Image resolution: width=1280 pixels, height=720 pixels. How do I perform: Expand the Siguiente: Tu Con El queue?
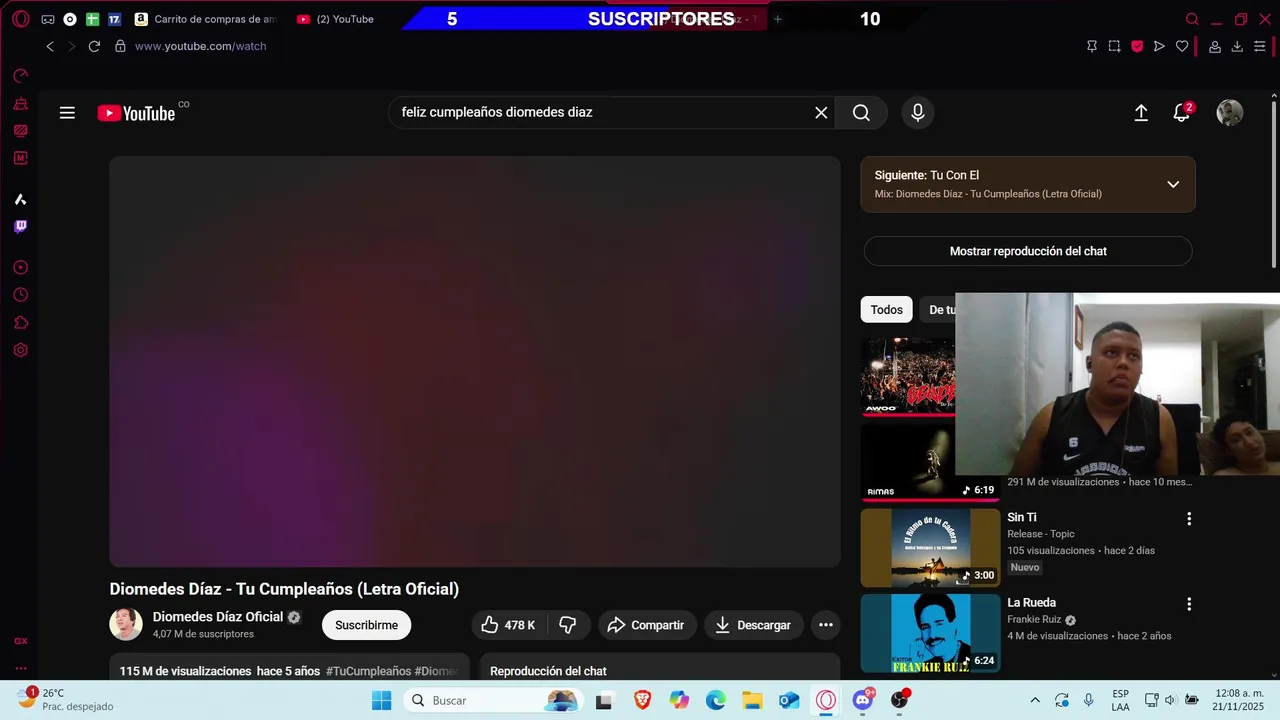[1173, 184]
